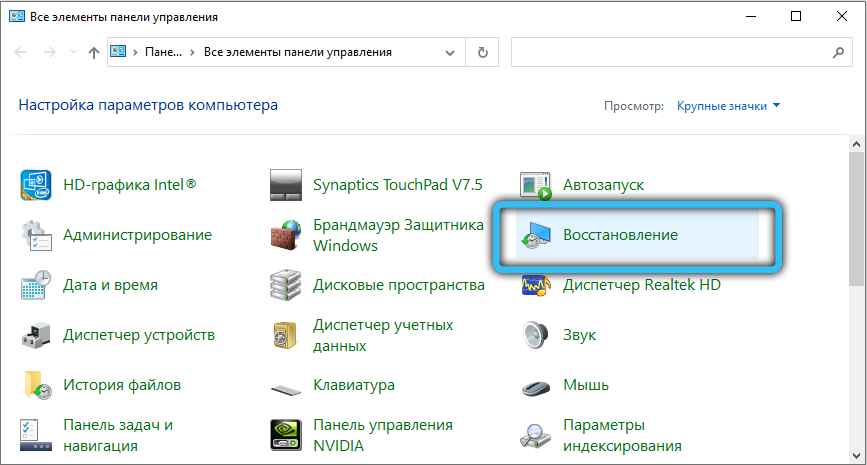
Task: Expand the chevron after Пане... breadcrumb
Action: 192,53
